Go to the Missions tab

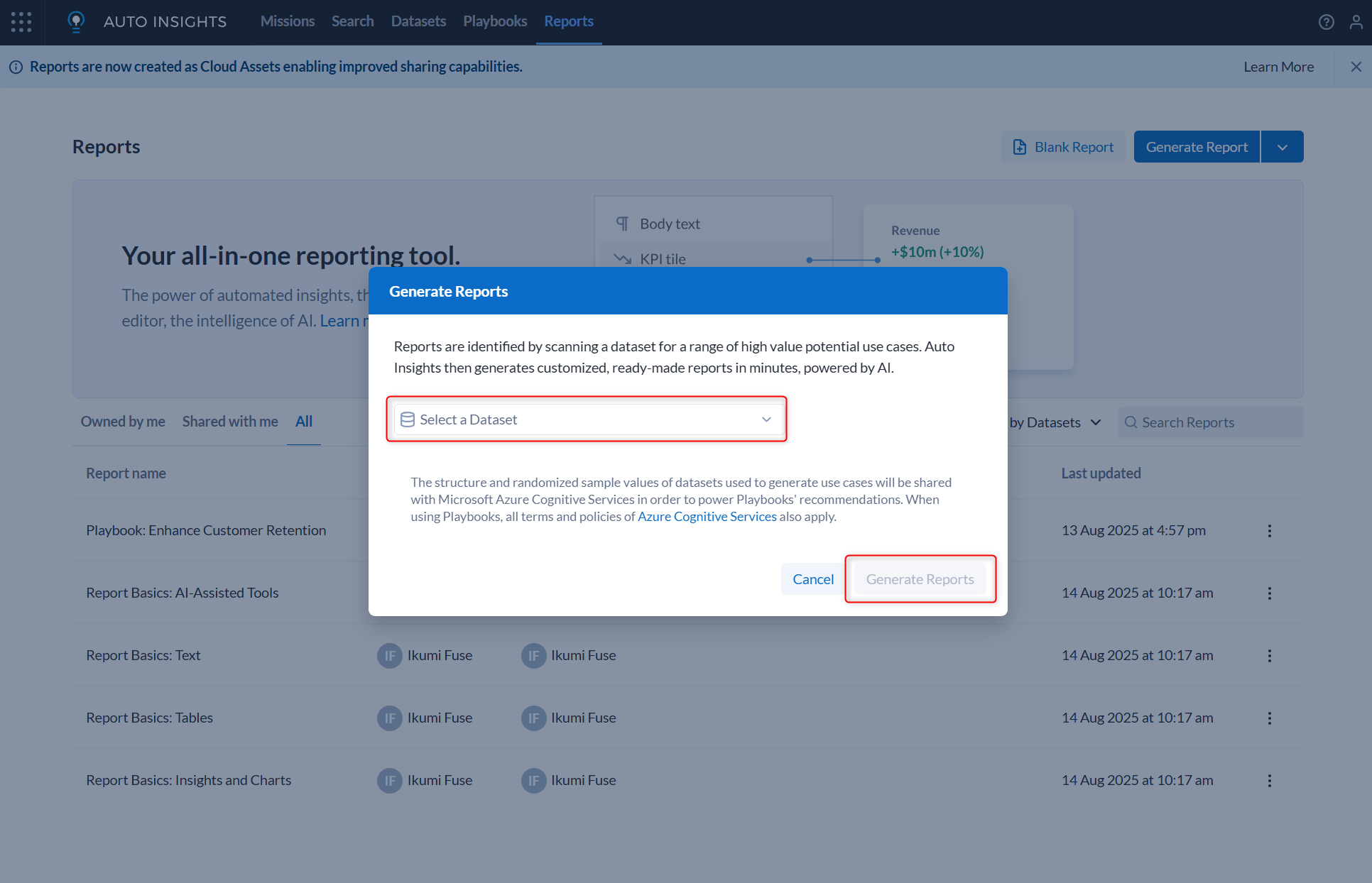(x=287, y=21)
